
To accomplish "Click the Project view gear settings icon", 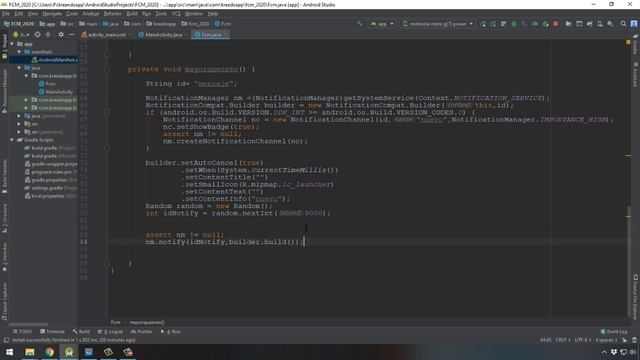I will pos(61,35).
